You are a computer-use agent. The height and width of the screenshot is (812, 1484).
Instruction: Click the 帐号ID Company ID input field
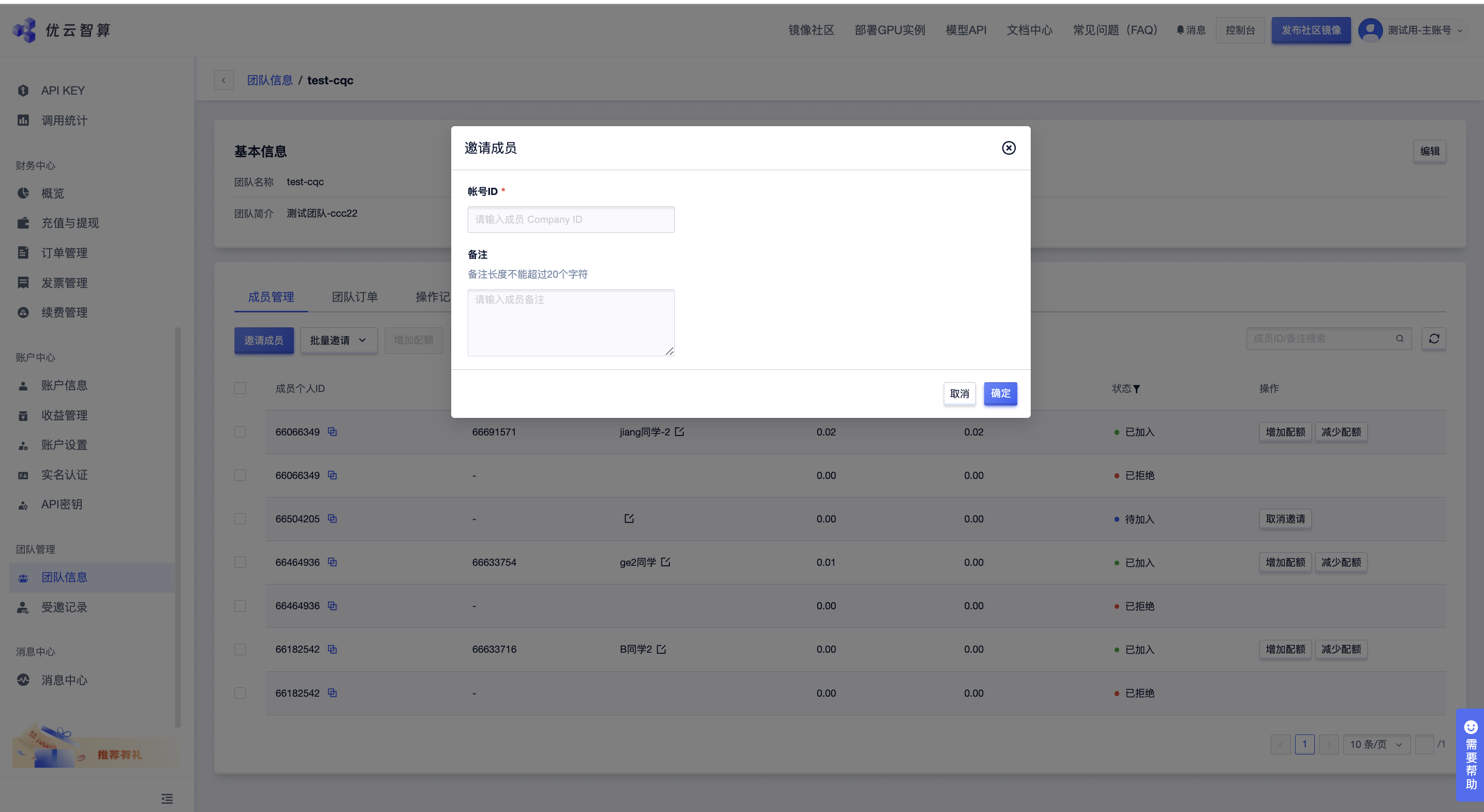click(570, 219)
